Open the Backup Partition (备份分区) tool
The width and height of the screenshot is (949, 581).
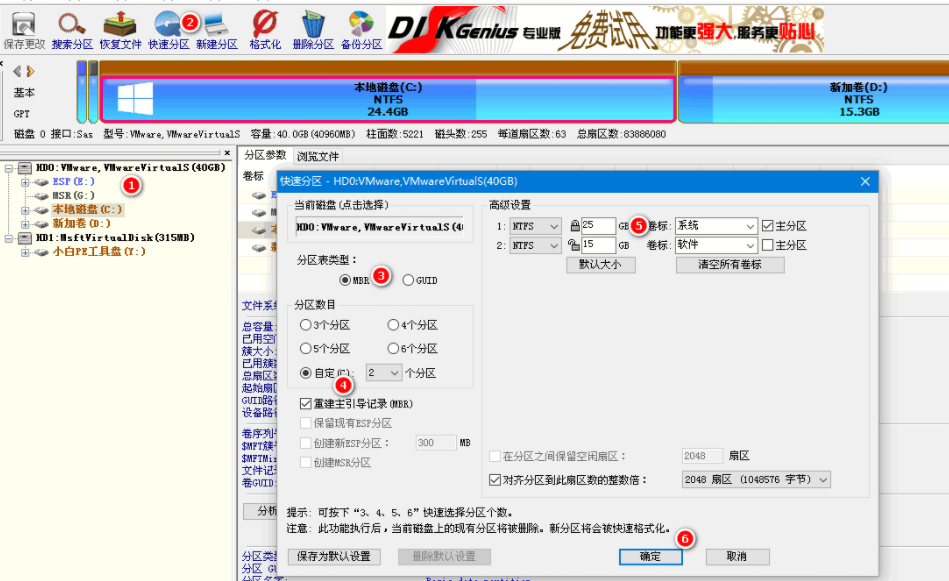[x=361, y=30]
